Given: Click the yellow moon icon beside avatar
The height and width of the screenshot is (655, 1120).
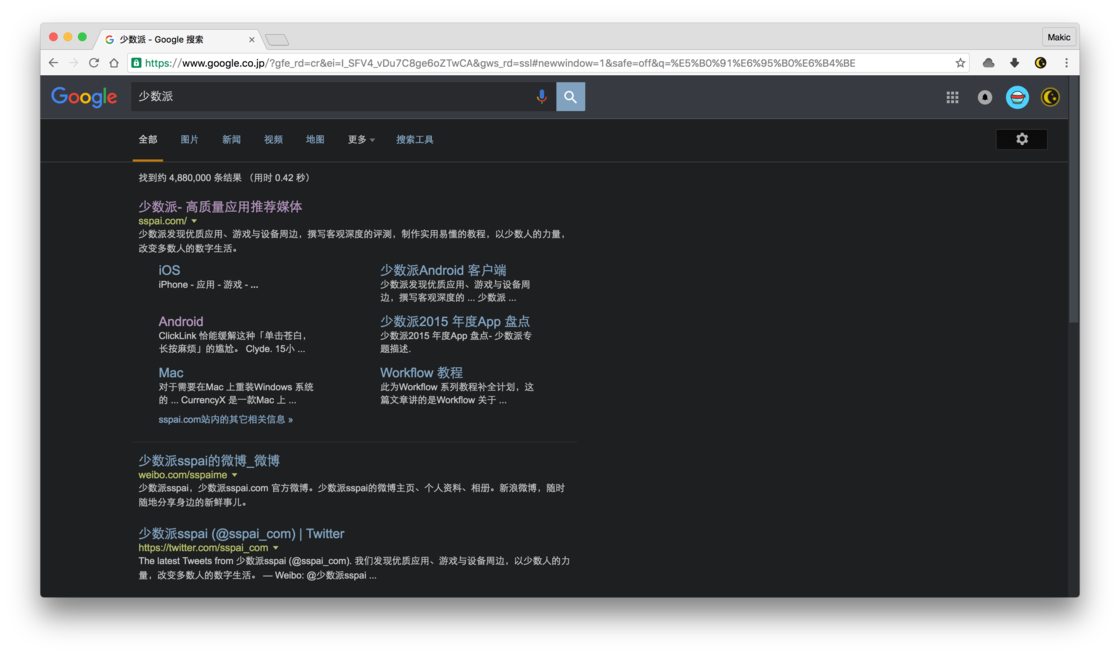Looking at the screenshot, I should click(1050, 97).
